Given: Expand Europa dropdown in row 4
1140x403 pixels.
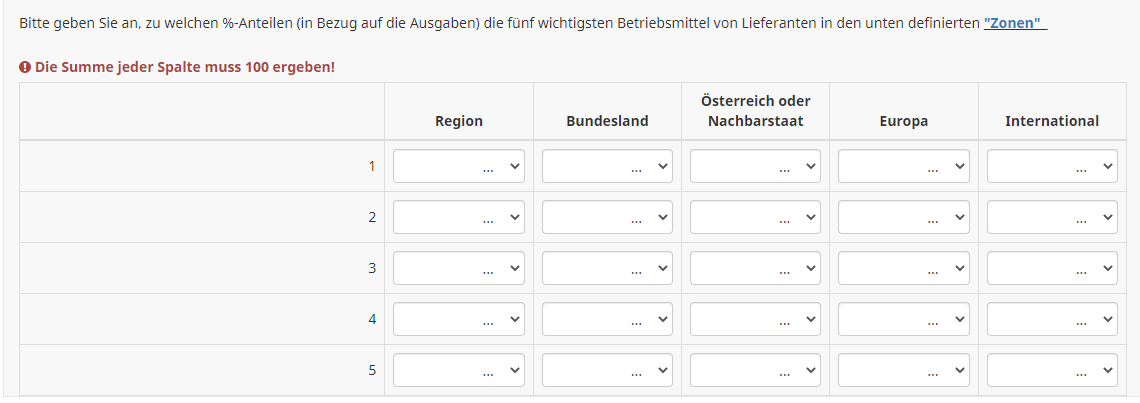Looking at the screenshot, I should (x=903, y=320).
